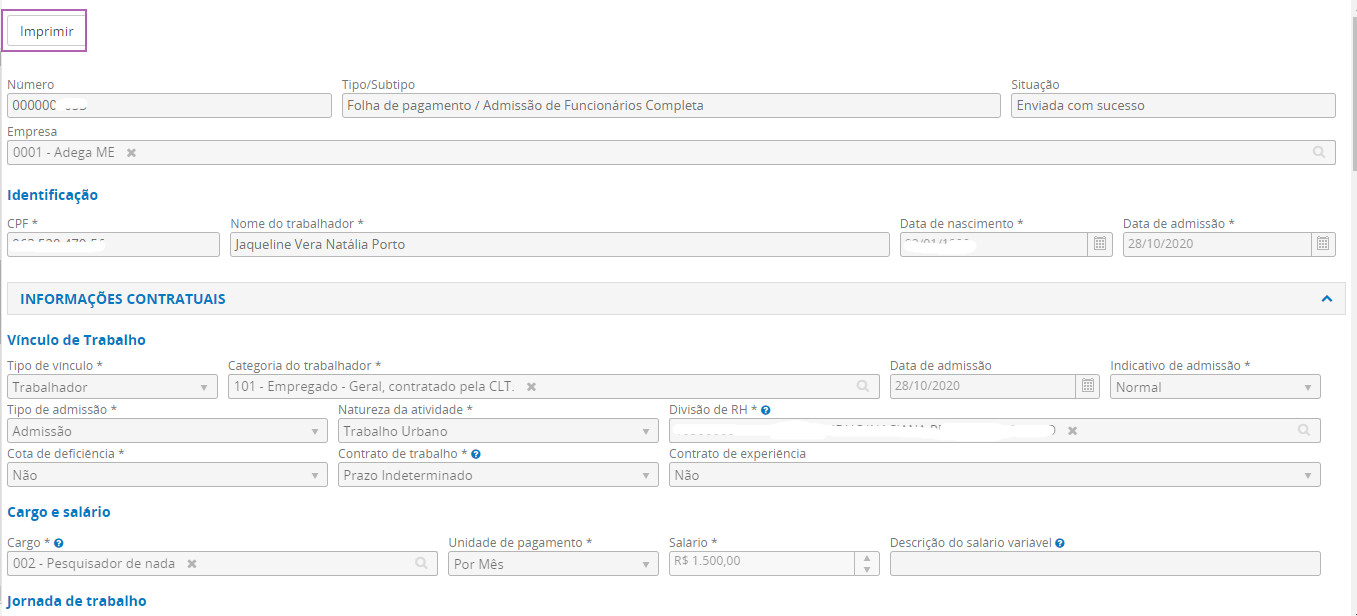Screen dimensions: 1357x616
Task: Search the Divisão de RH field
Action: pos(1304,431)
